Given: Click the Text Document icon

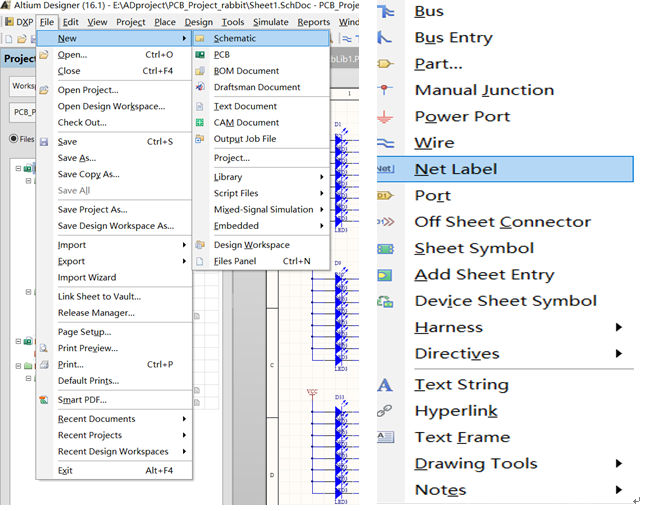Looking at the screenshot, I should coord(200,107).
